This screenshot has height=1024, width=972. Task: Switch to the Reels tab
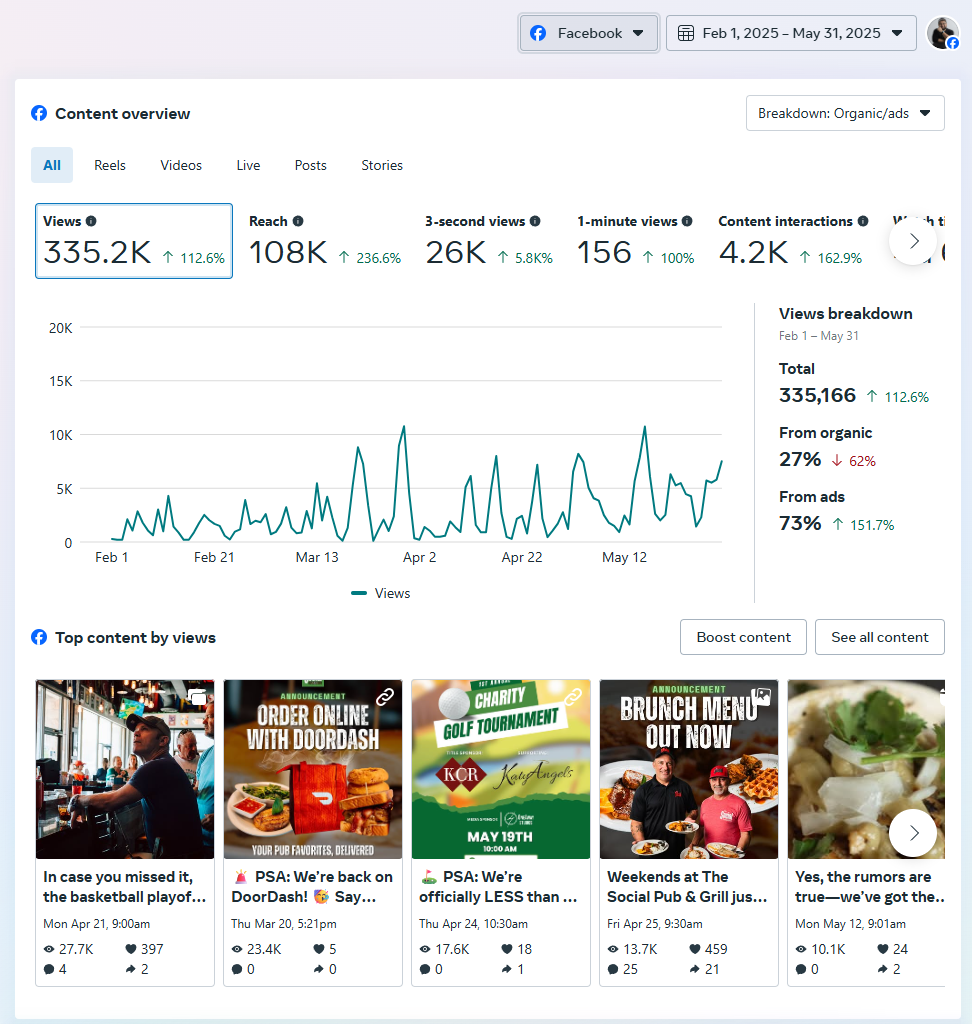pos(110,165)
